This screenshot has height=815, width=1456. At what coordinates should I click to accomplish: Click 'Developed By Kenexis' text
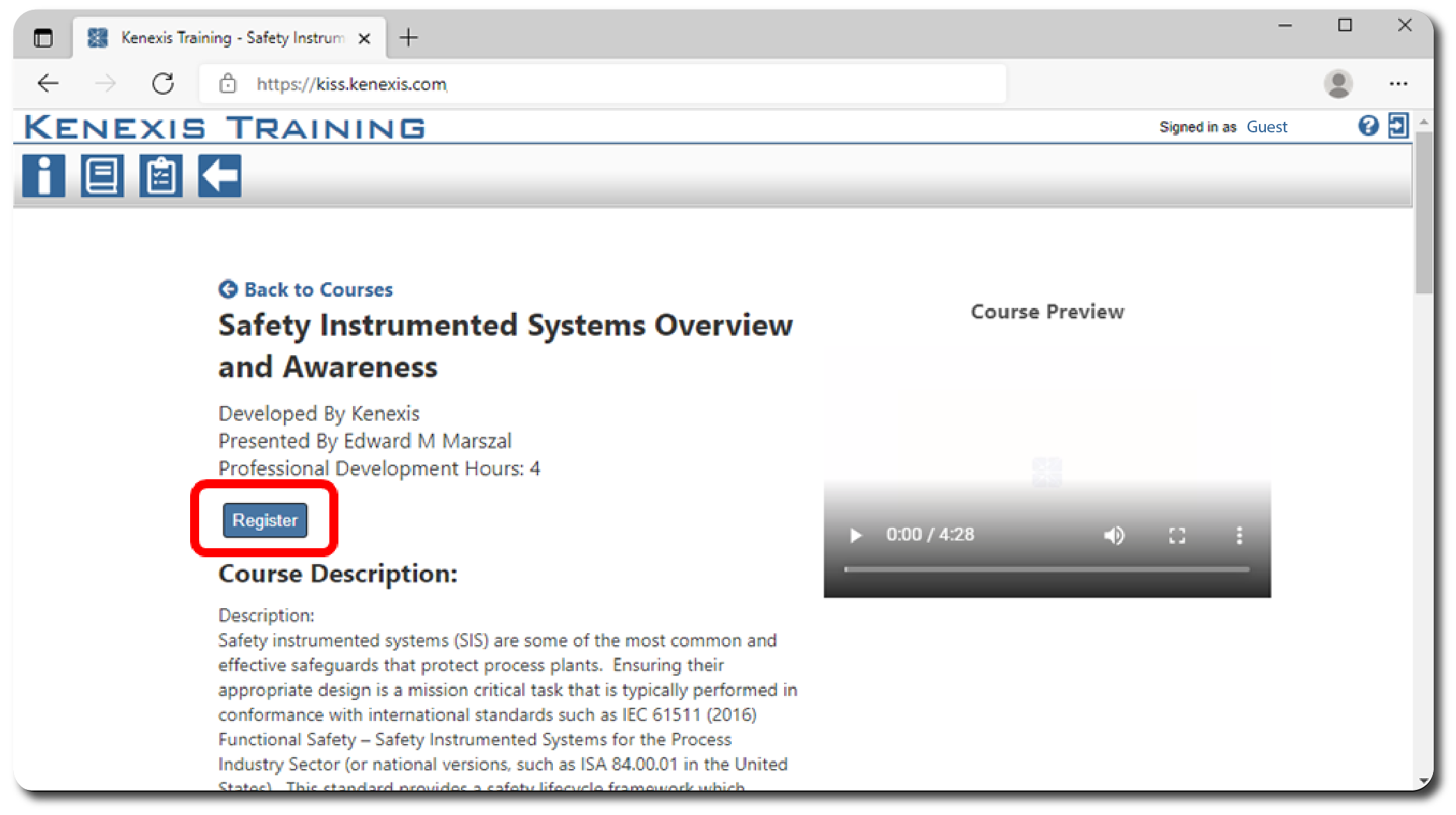(x=319, y=414)
